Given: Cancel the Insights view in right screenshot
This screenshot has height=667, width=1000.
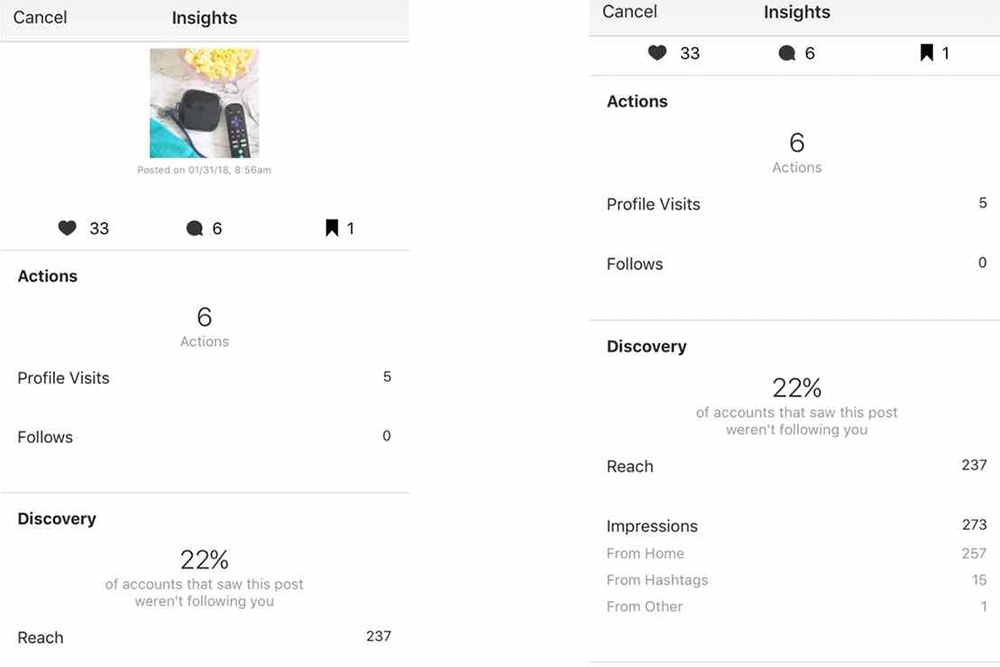Looking at the screenshot, I should [x=629, y=11].
